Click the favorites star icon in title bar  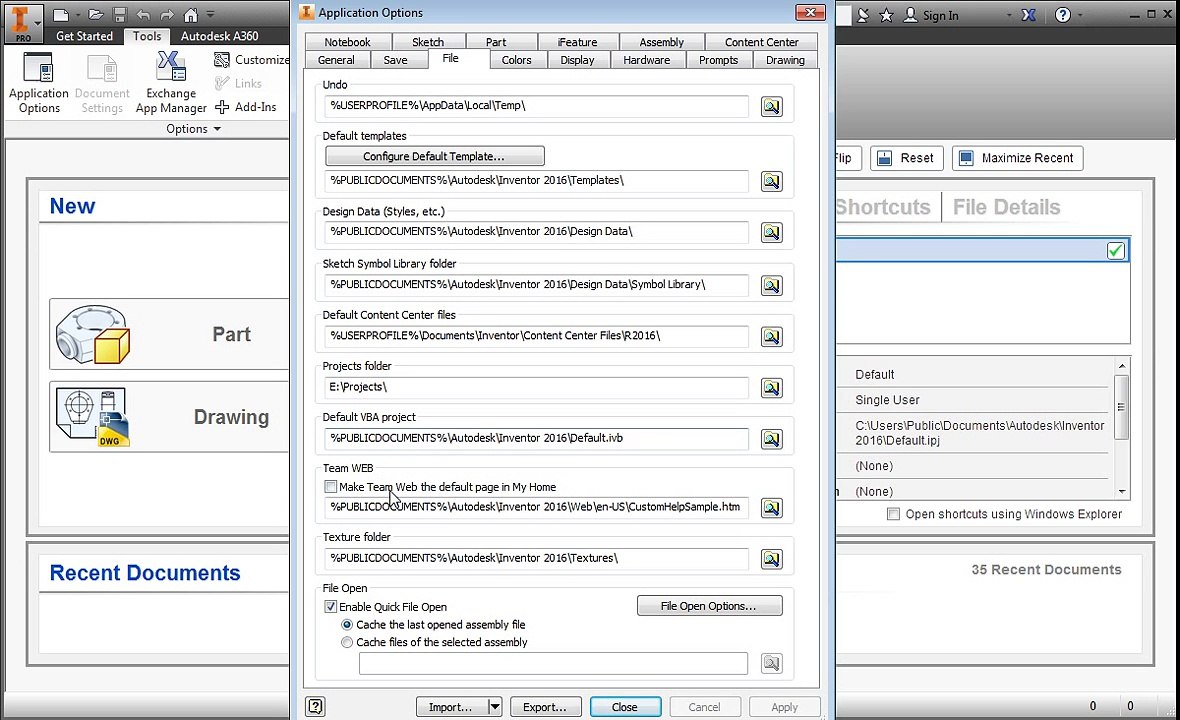(x=887, y=15)
